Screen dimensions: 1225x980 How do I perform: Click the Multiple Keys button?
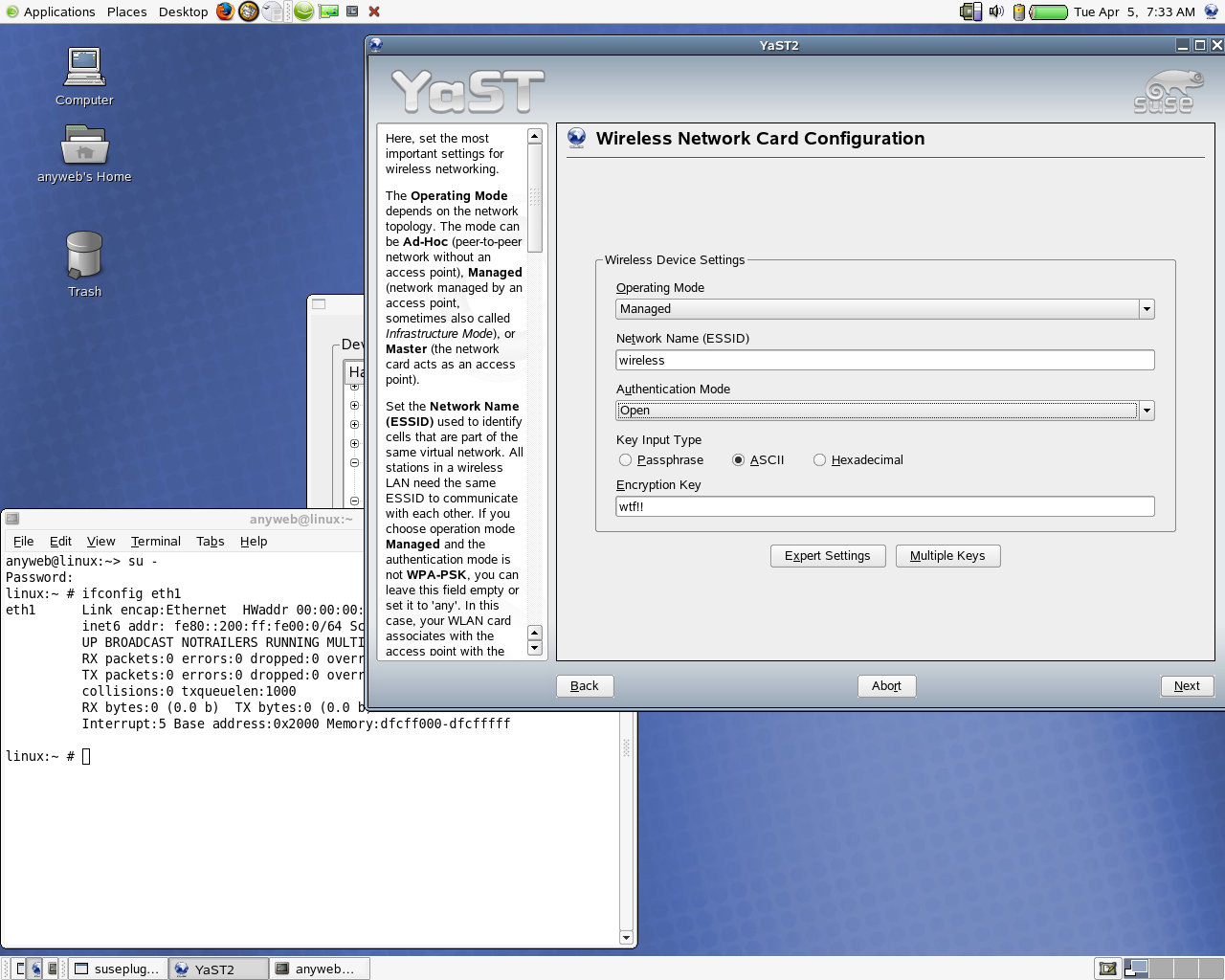(x=947, y=556)
